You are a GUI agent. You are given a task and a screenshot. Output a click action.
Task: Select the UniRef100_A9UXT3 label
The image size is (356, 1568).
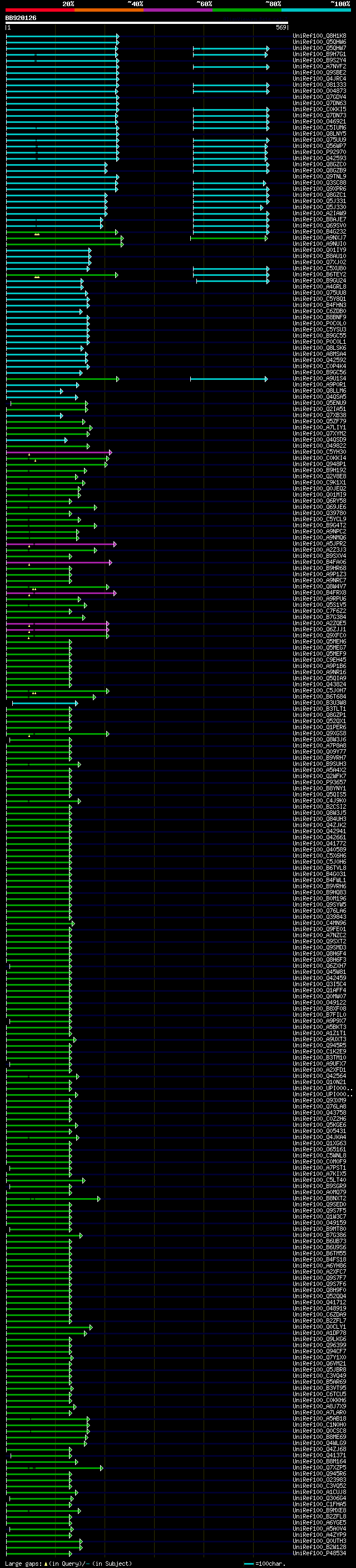[x=319, y=1040]
